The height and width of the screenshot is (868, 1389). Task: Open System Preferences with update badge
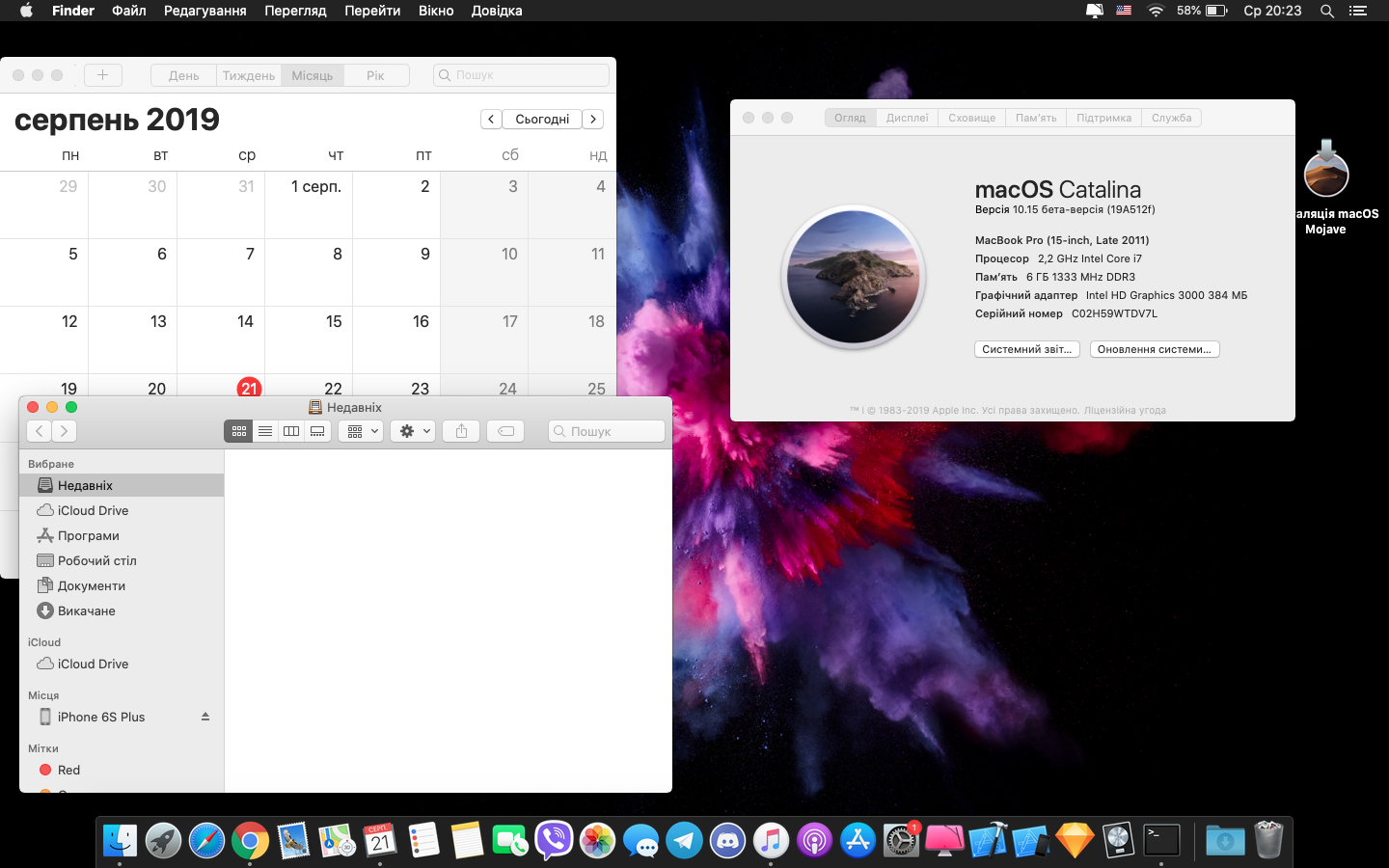point(901,841)
